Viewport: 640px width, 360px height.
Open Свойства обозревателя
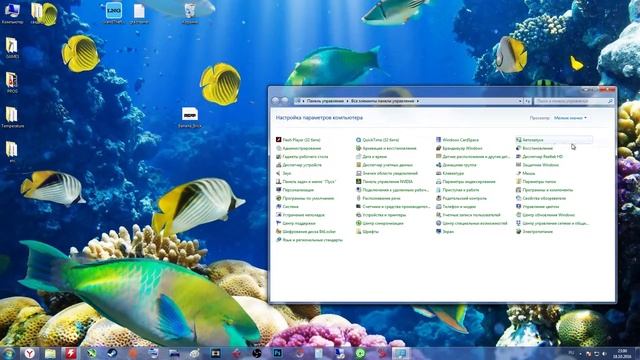click(x=541, y=198)
